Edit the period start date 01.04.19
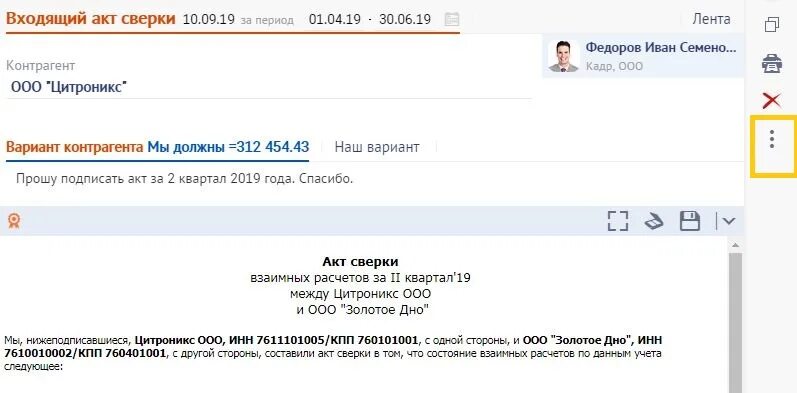 coord(334,20)
